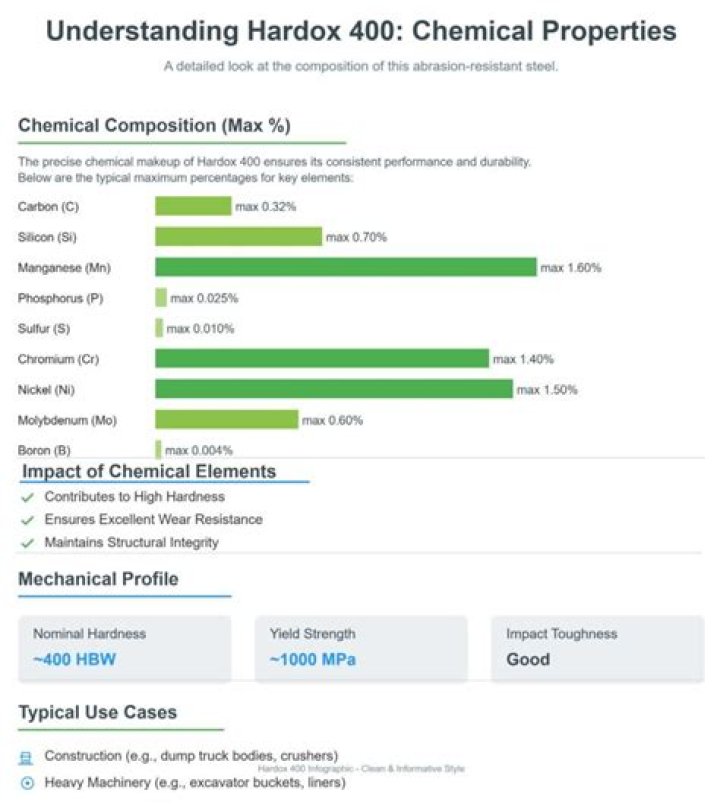Click the Mechanical Profile heading
The height and width of the screenshot is (805, 720).
point(99,579)
